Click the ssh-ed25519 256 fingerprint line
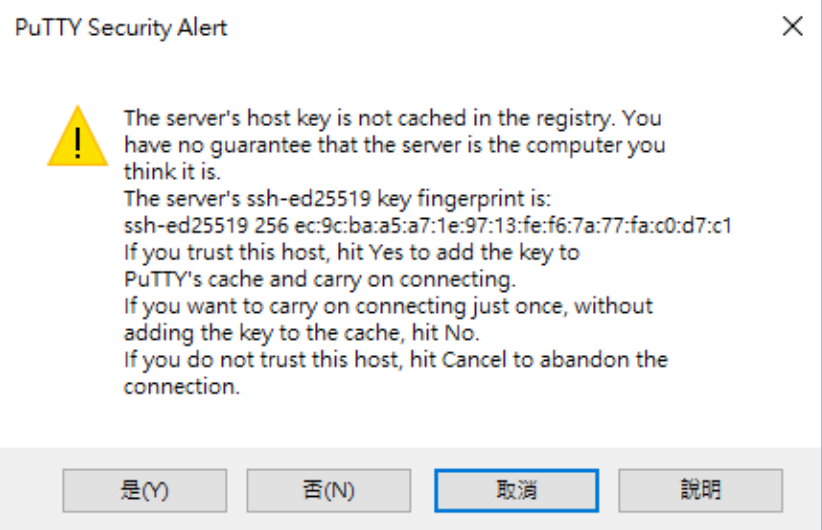Image resolution: width=822 pixels, height=530 pixels. click(427, 225)
